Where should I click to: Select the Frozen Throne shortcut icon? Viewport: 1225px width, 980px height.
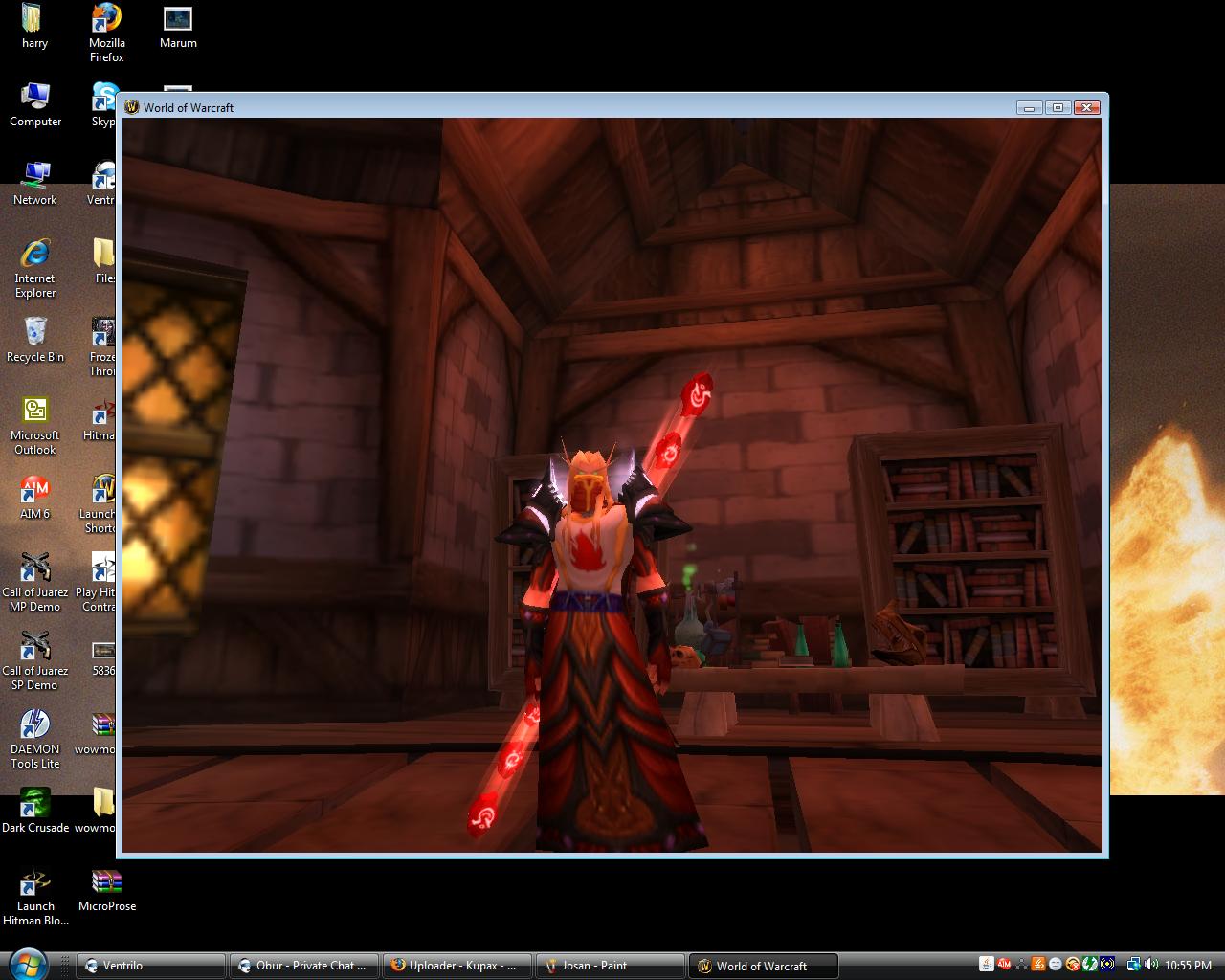[102, 346]
